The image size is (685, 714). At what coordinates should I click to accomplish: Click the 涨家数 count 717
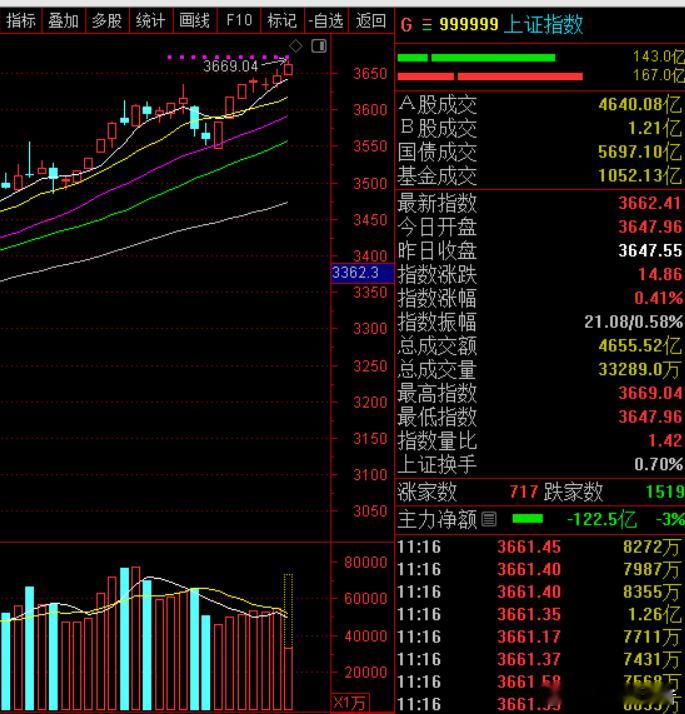click(524, 492)
